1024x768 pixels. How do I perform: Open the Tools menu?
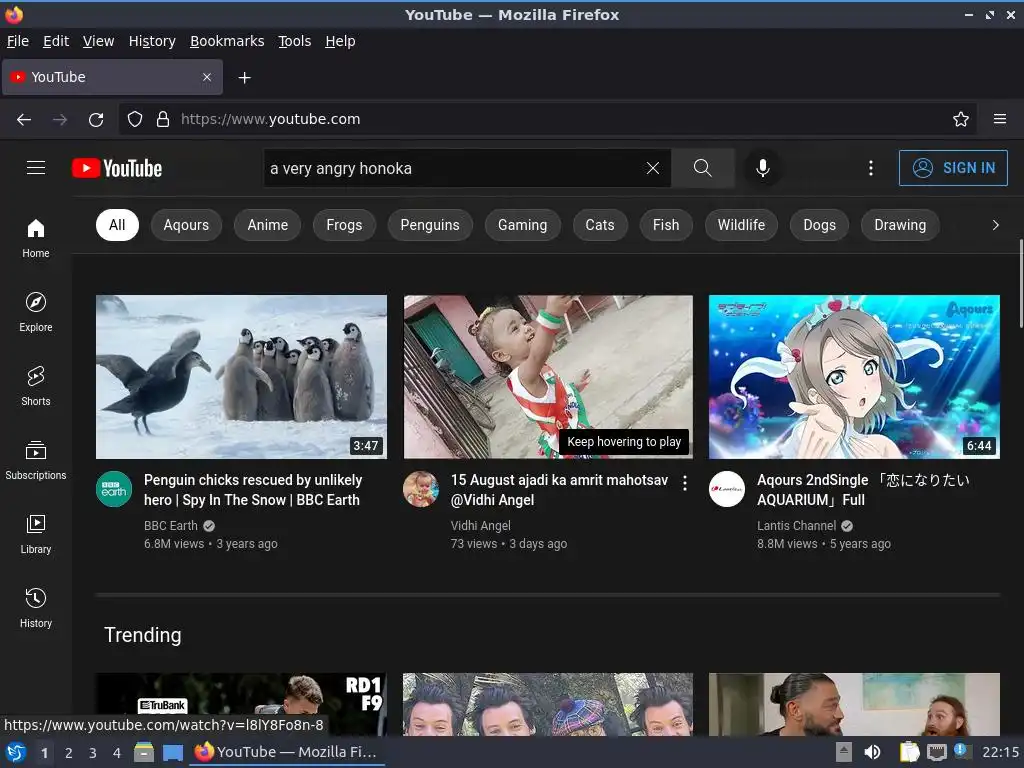click(295, 41)
